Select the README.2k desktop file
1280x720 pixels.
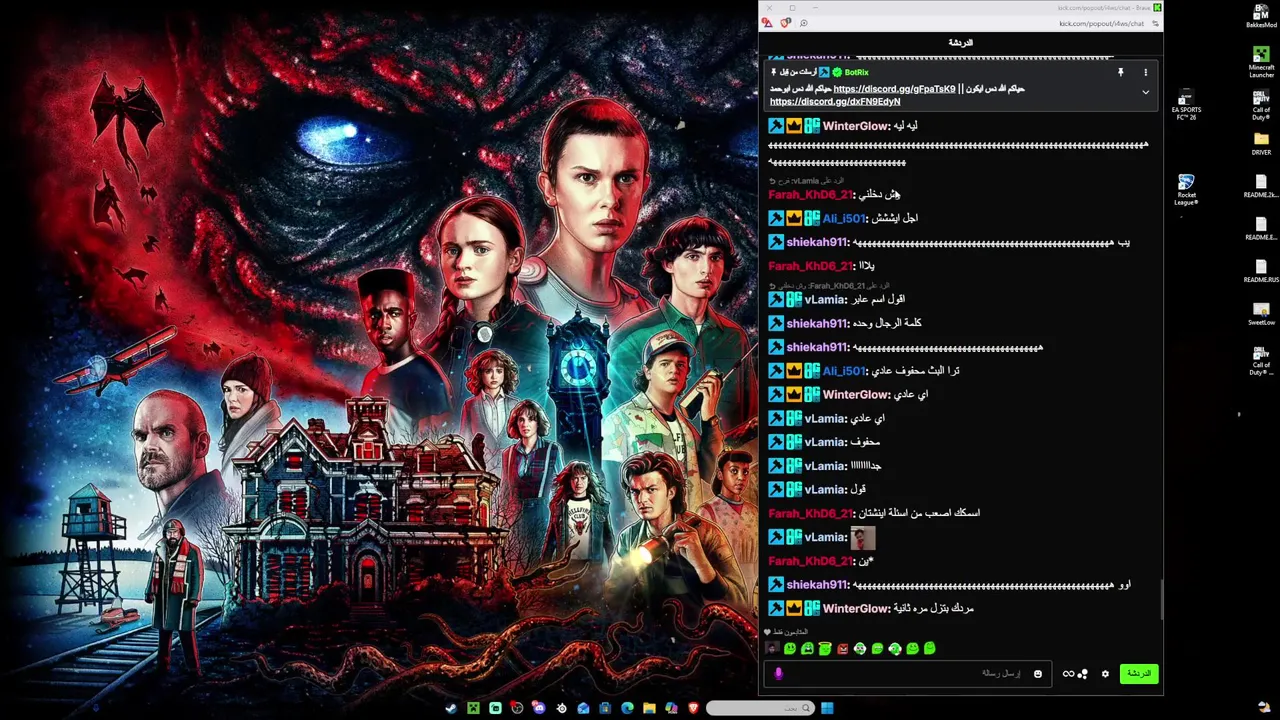pos(1261,186)
